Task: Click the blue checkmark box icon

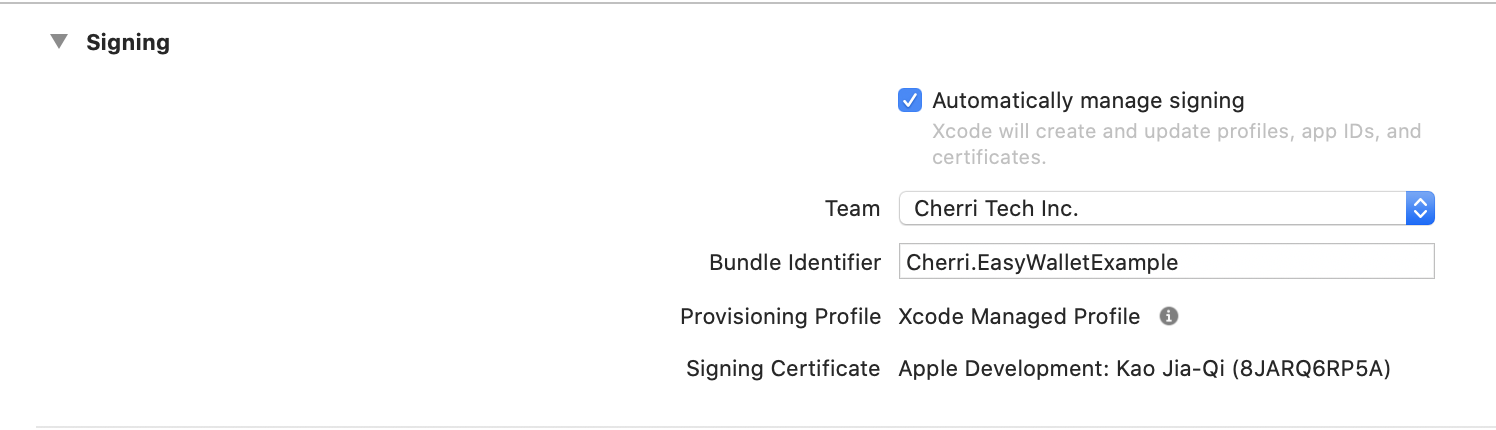Action: pyautogui.click(x=910, y=100)
